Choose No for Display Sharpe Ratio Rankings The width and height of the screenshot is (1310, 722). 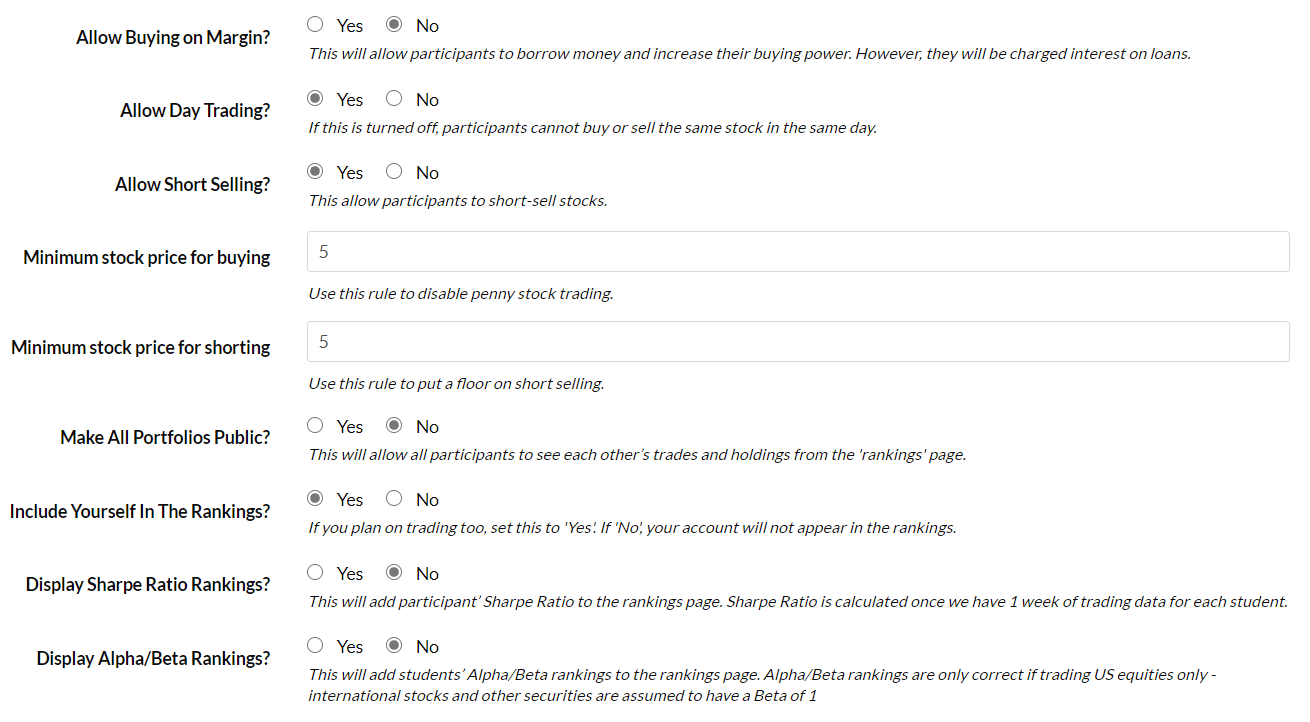394,573
